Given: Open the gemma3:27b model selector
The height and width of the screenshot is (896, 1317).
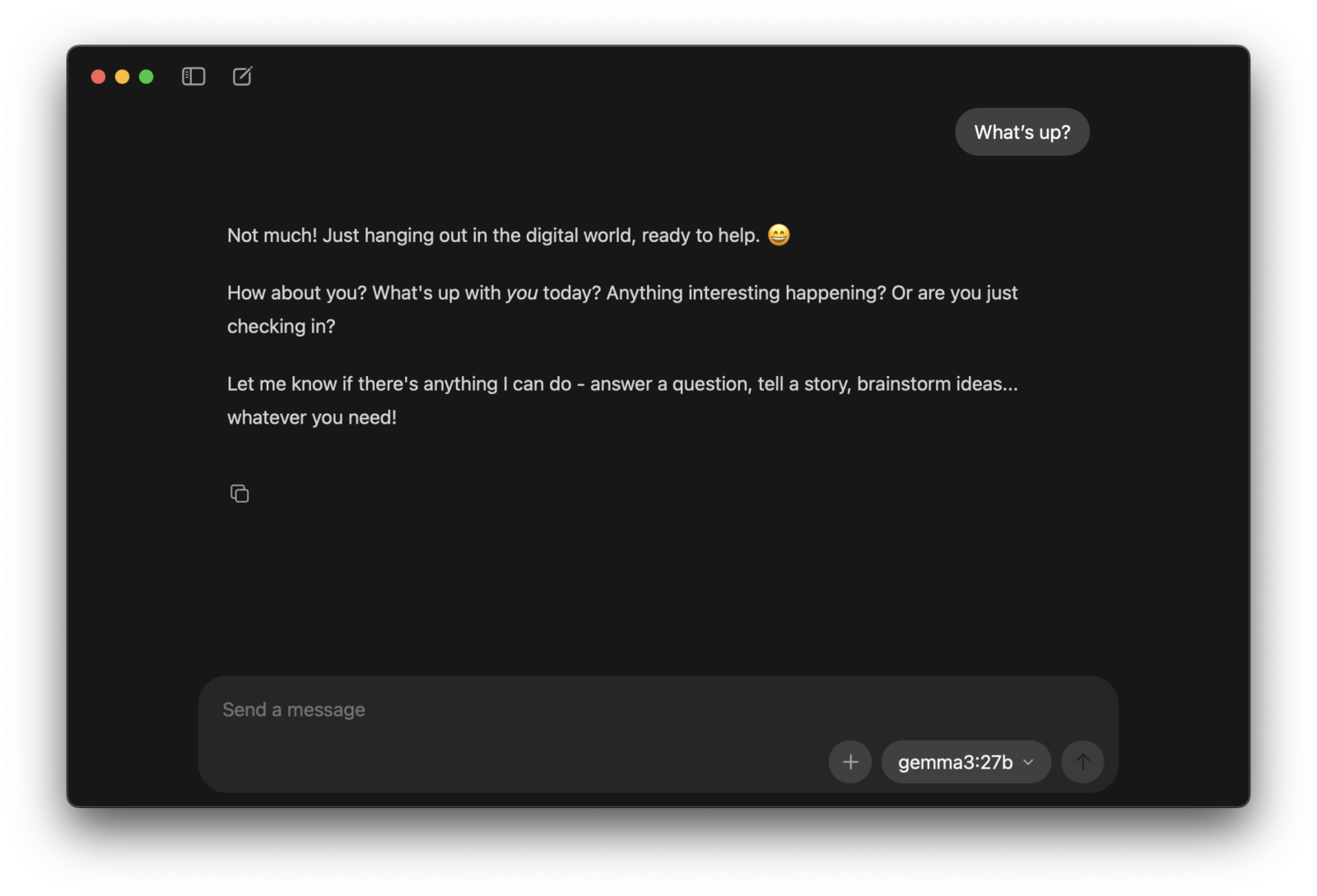Looking at the screenshot, I should 955,762.
